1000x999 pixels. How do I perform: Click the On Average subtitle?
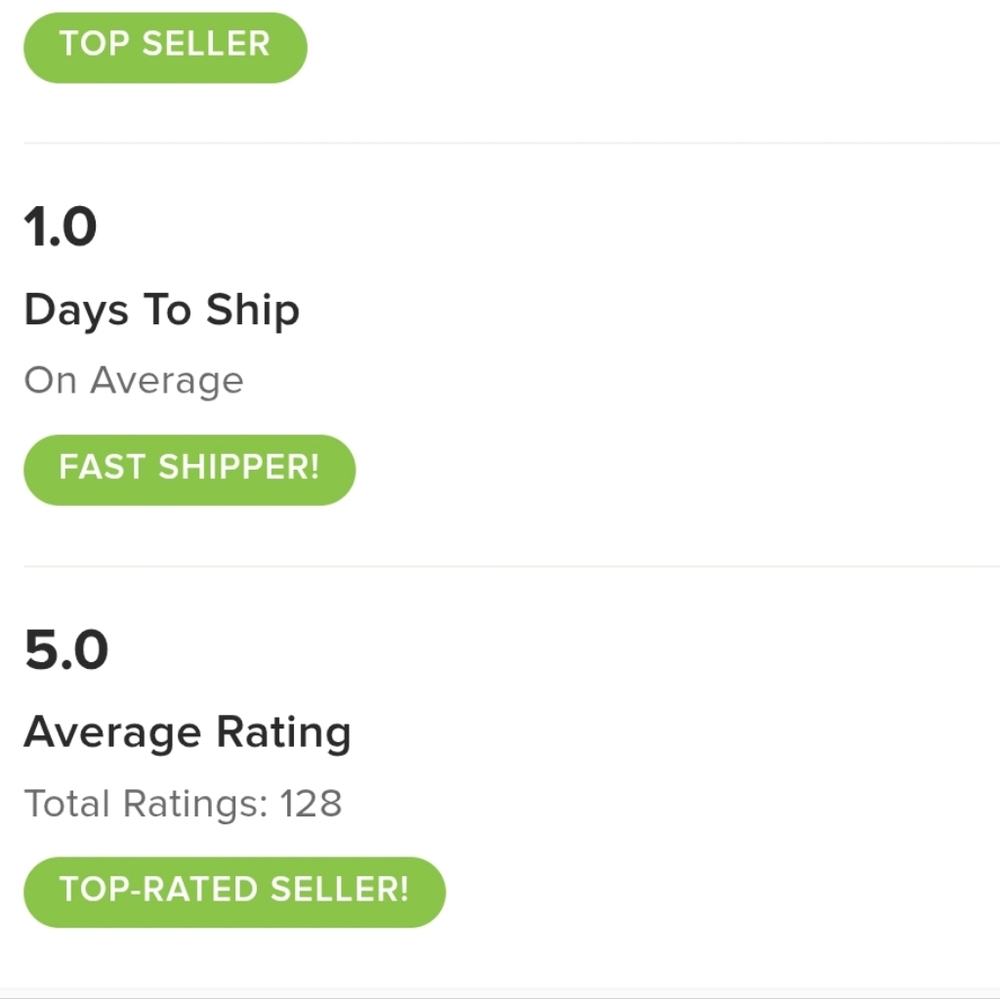pos(133,381)
